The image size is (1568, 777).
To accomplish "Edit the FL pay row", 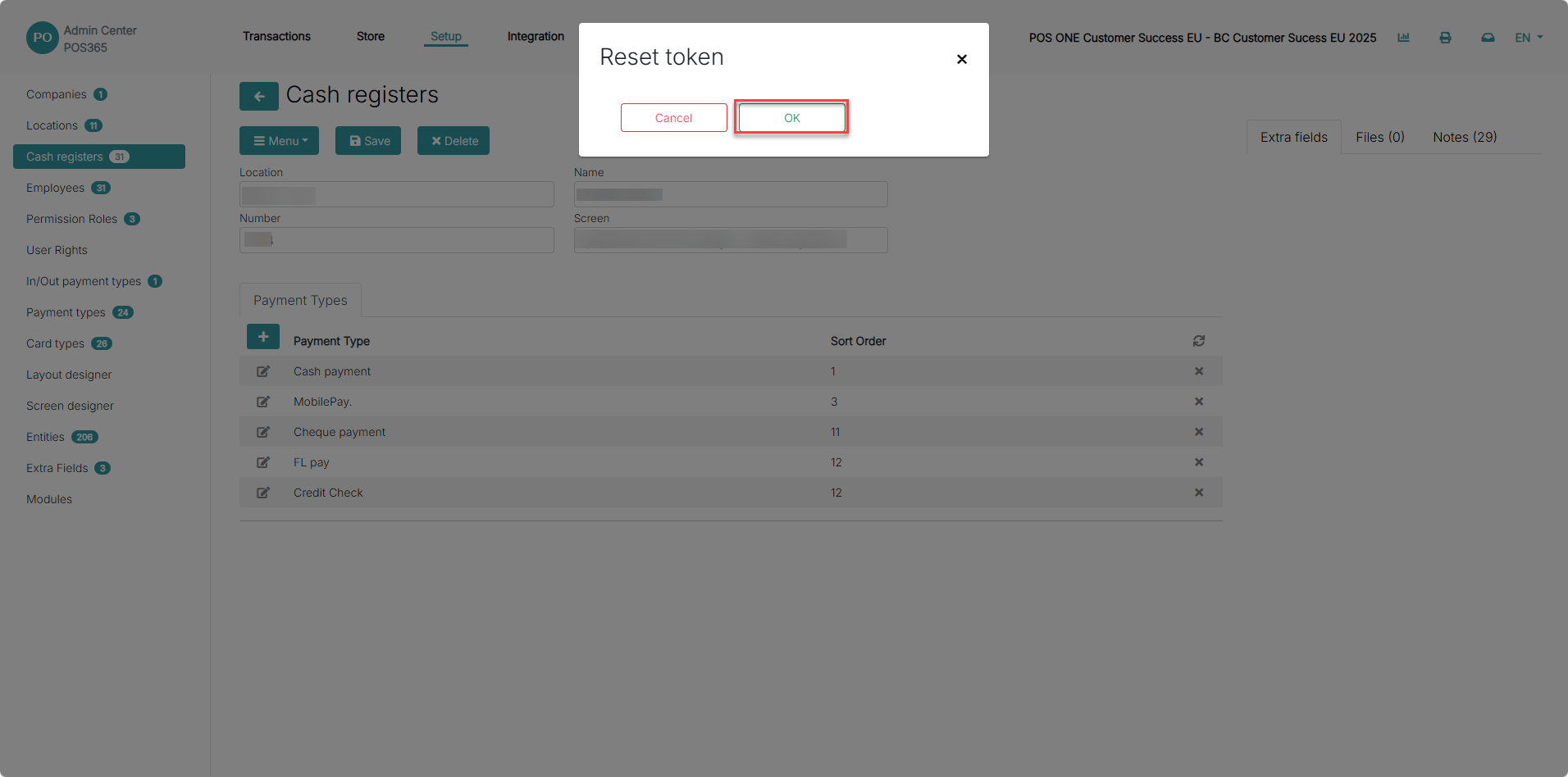I will pyautogui.click(x=263, y=462).
